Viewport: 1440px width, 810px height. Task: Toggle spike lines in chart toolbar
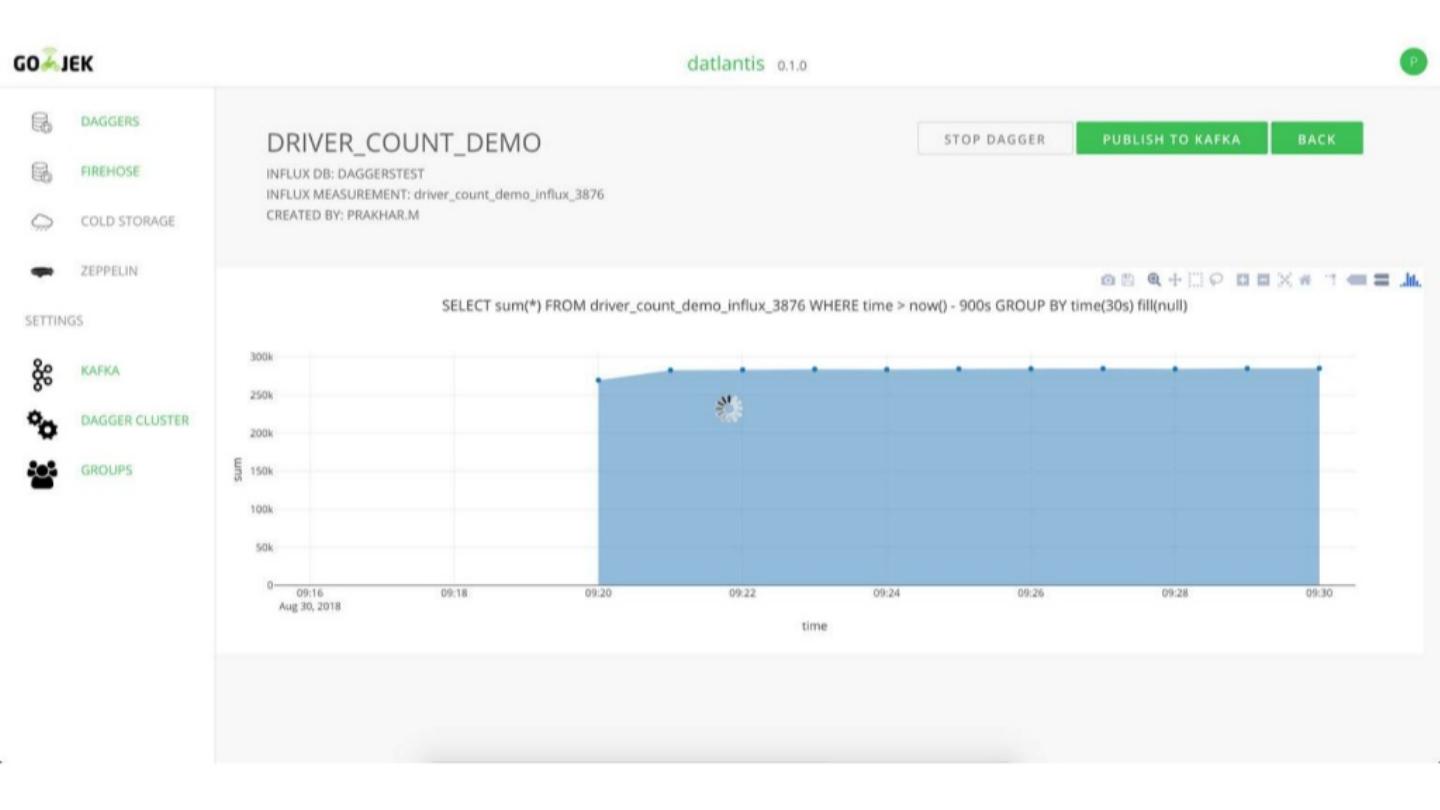click(x=1332, y=280)
